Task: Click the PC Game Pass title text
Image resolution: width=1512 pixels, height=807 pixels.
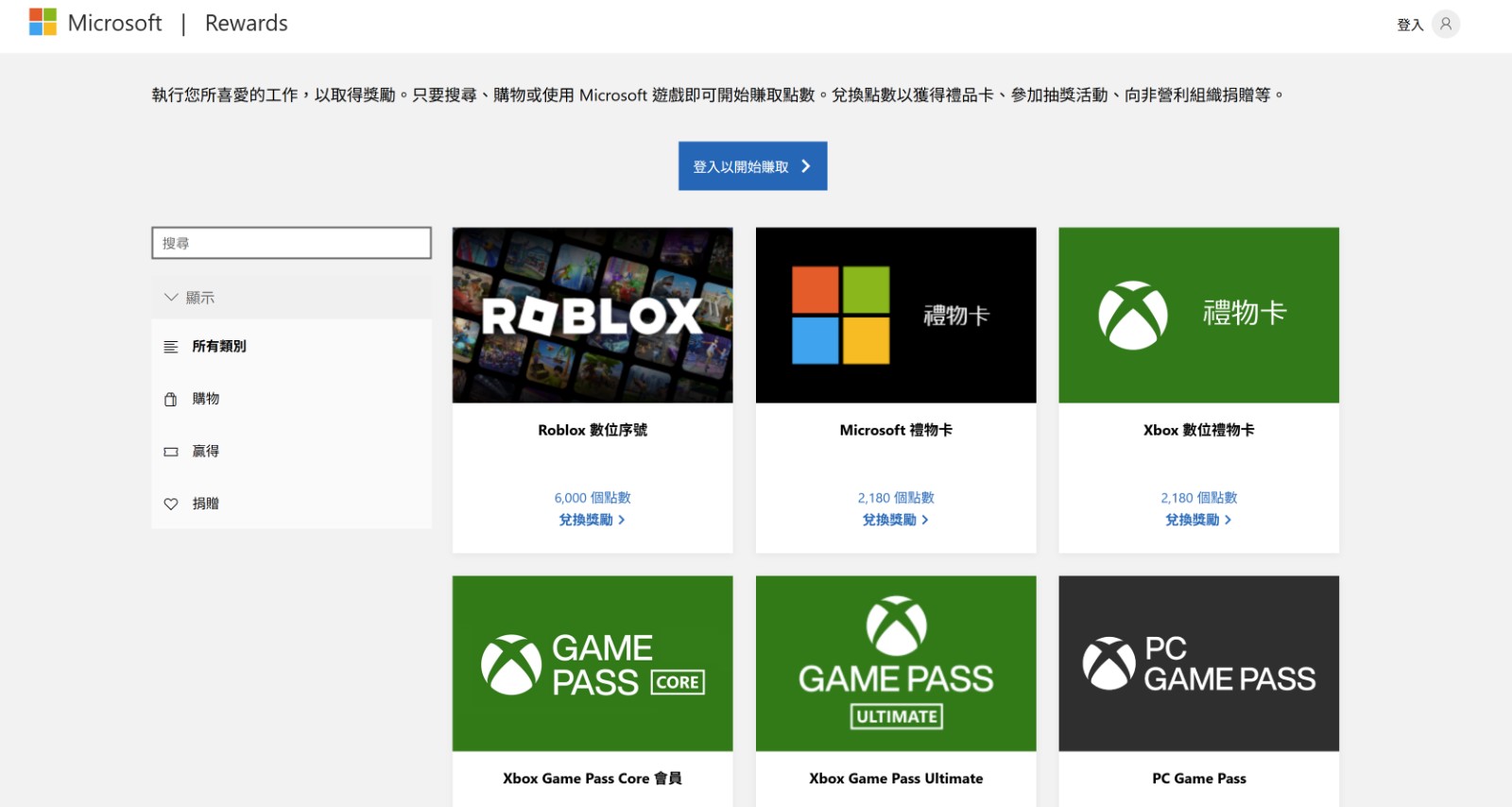Action: pyautogui.click(x=1199, y=779)
